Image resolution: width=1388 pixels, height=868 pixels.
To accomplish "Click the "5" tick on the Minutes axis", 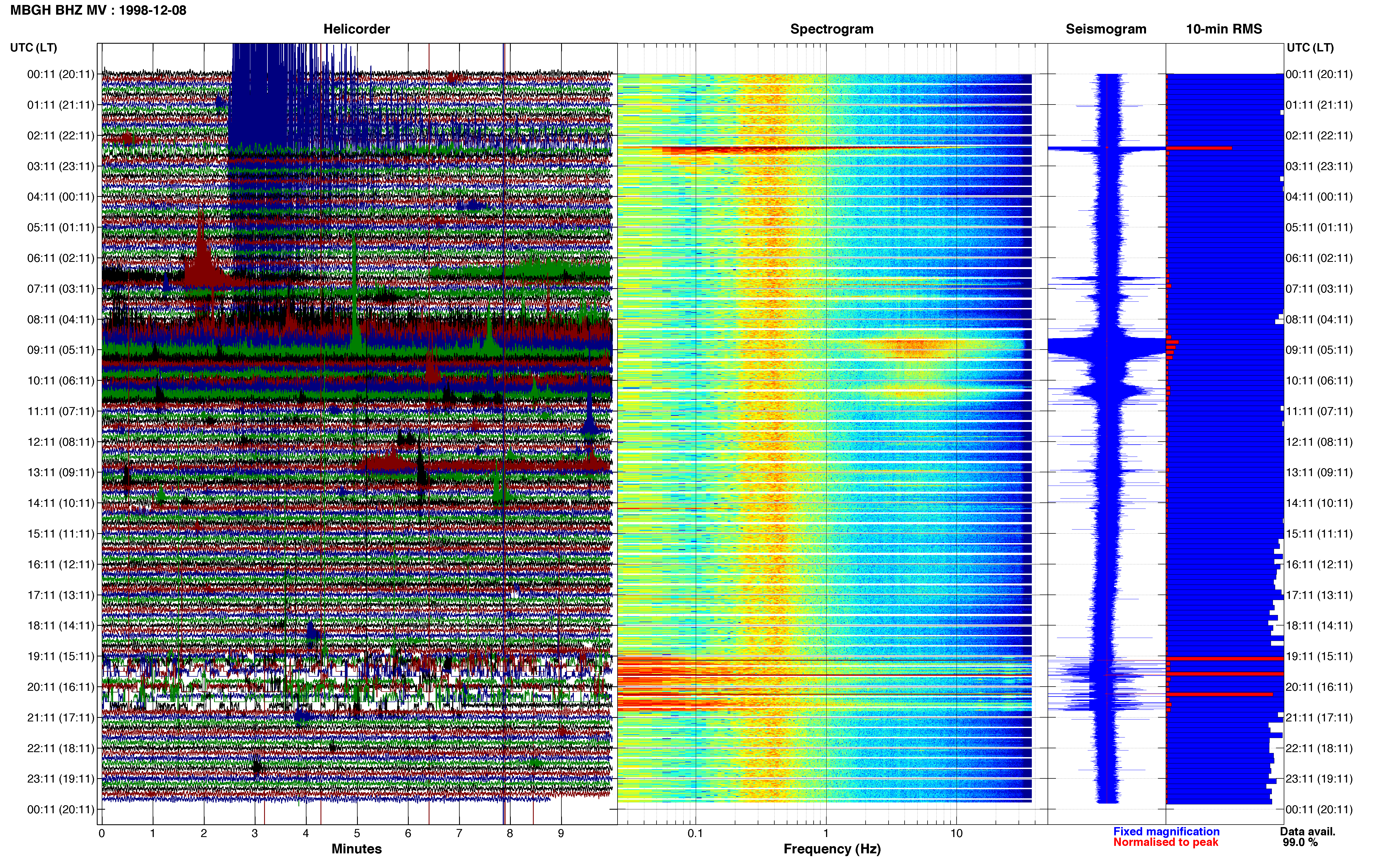I will click(357, 833).
